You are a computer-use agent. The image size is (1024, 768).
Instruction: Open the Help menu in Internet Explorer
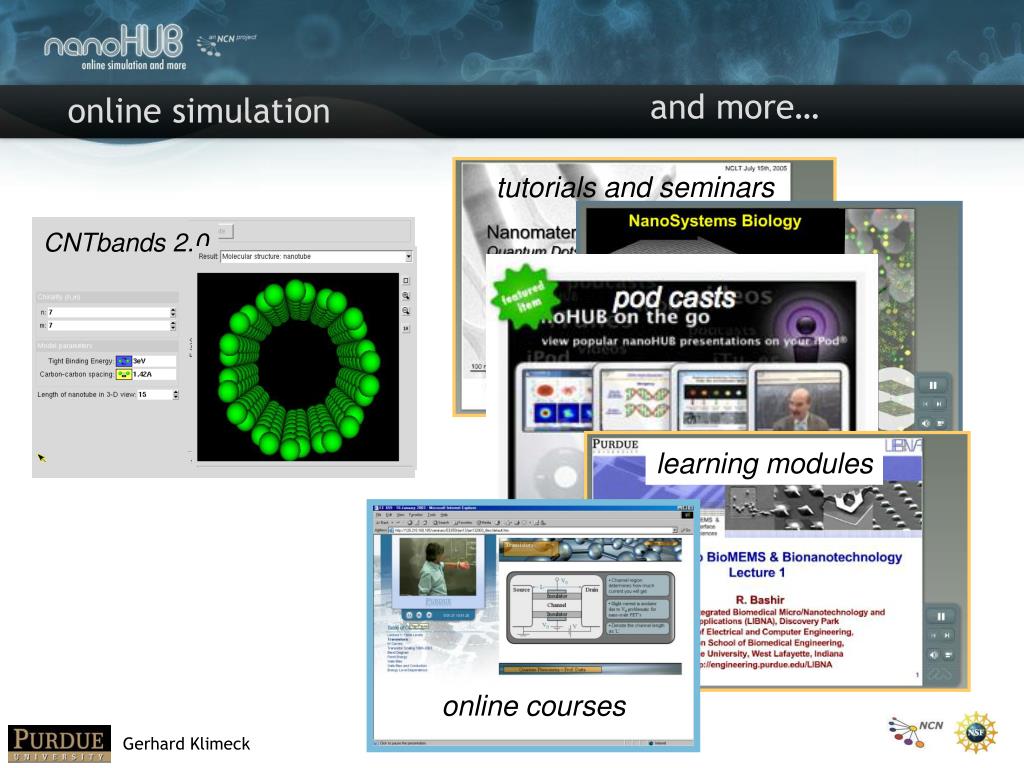444,515
